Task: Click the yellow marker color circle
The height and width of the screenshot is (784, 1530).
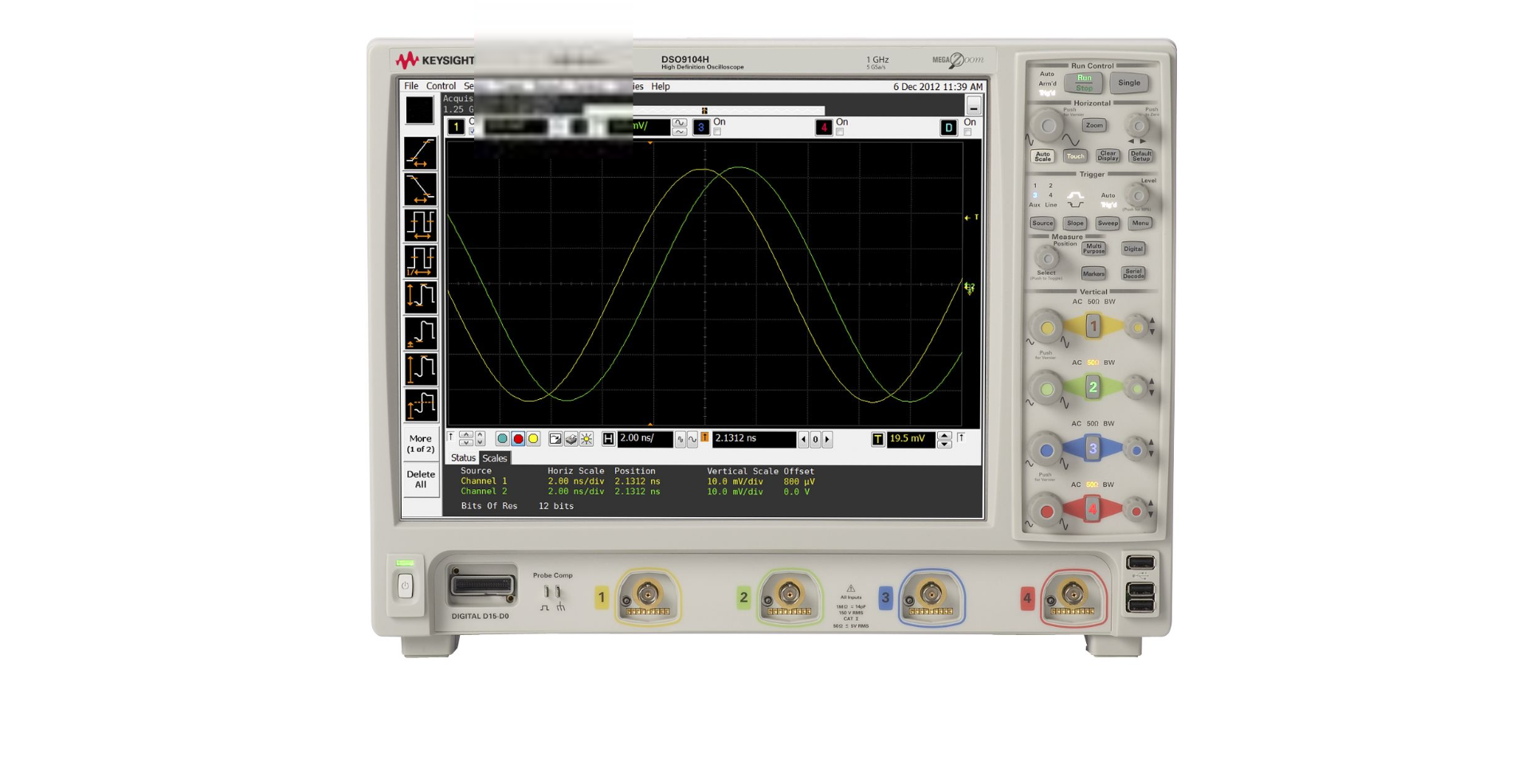Action: point(534,438)
